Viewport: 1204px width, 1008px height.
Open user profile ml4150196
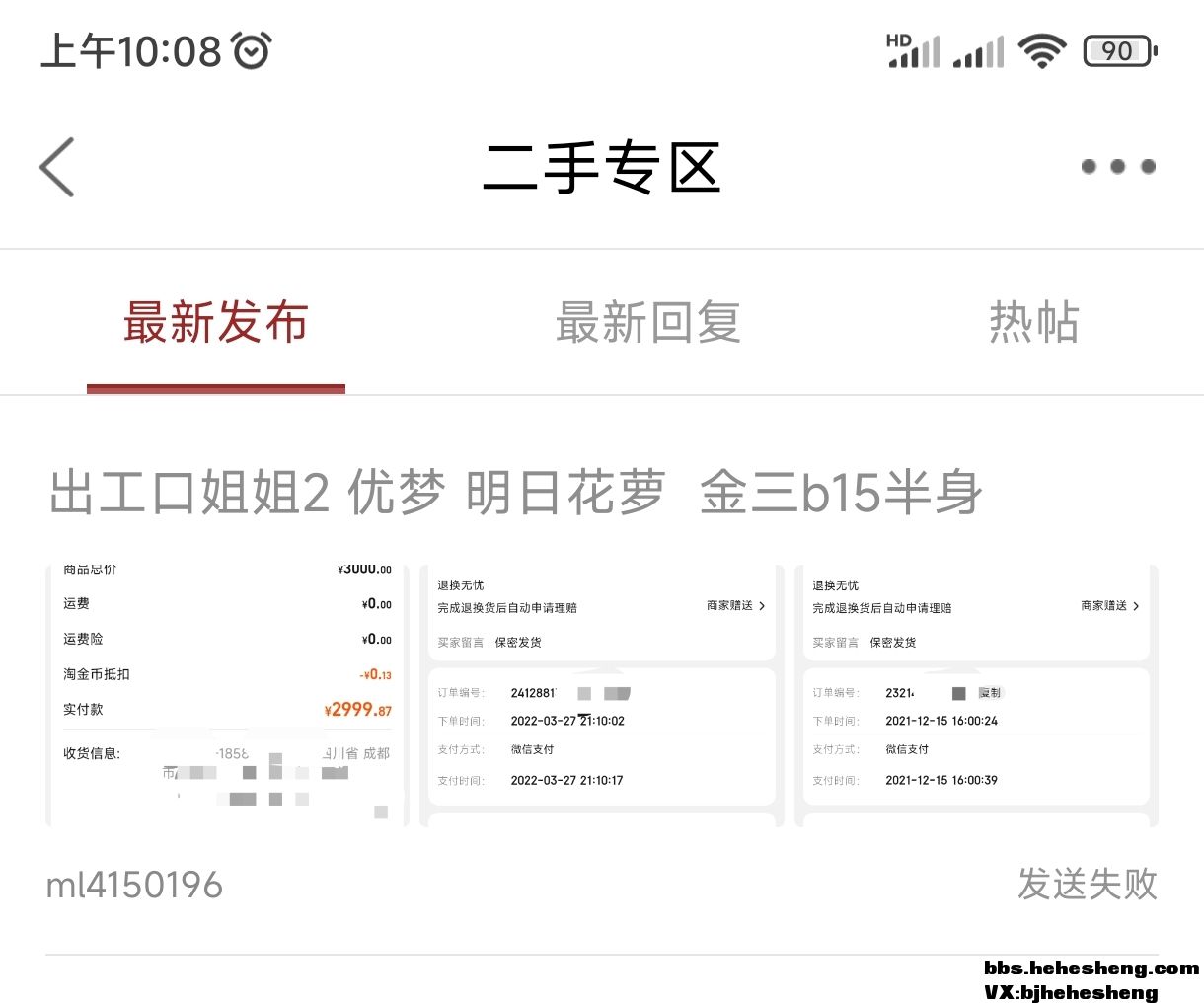pos(134,885)
